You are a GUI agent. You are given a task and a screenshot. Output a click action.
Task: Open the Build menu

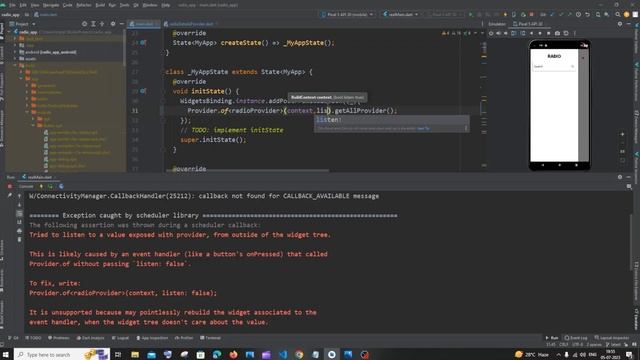100,5
